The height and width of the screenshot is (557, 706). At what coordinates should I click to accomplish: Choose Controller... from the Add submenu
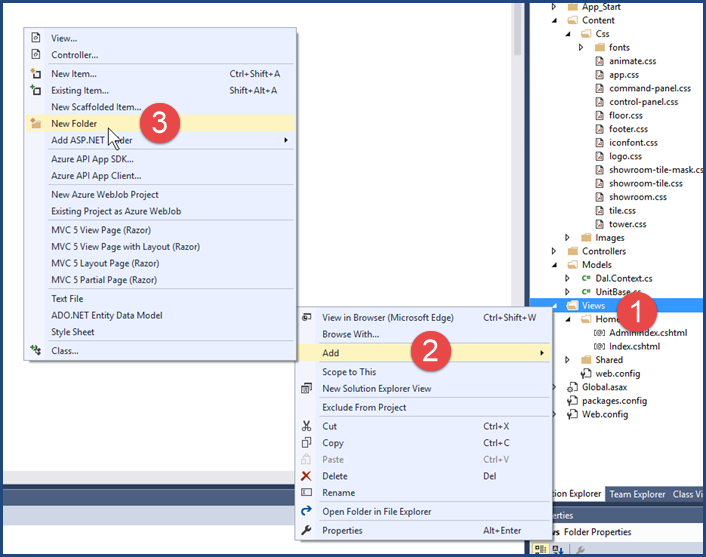tap(74, 55)
